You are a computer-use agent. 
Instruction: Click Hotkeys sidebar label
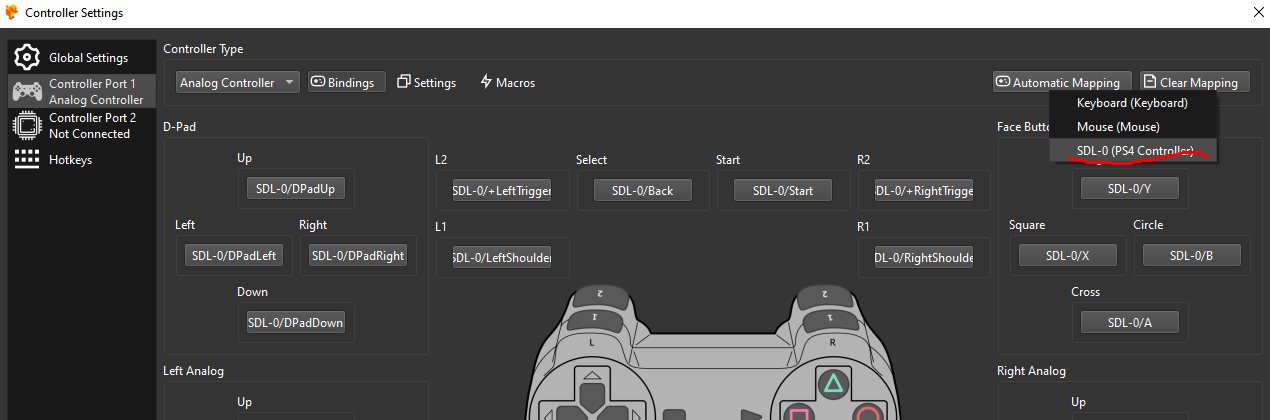coord(71,160)
